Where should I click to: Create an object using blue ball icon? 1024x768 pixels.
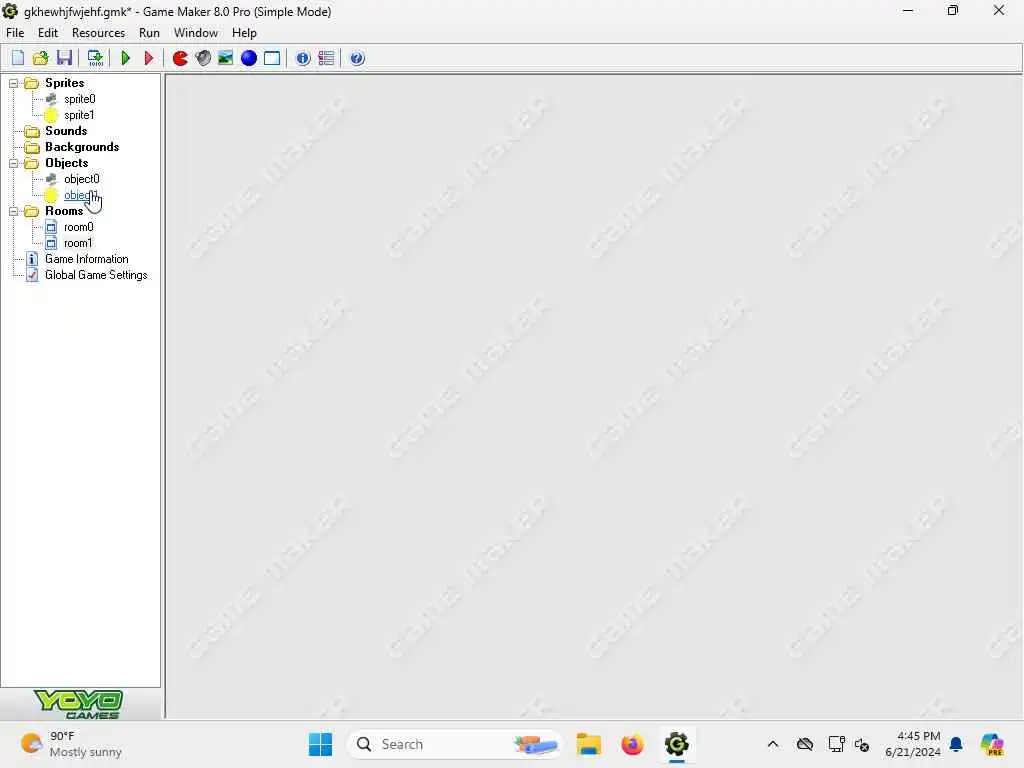click(249, 58)
